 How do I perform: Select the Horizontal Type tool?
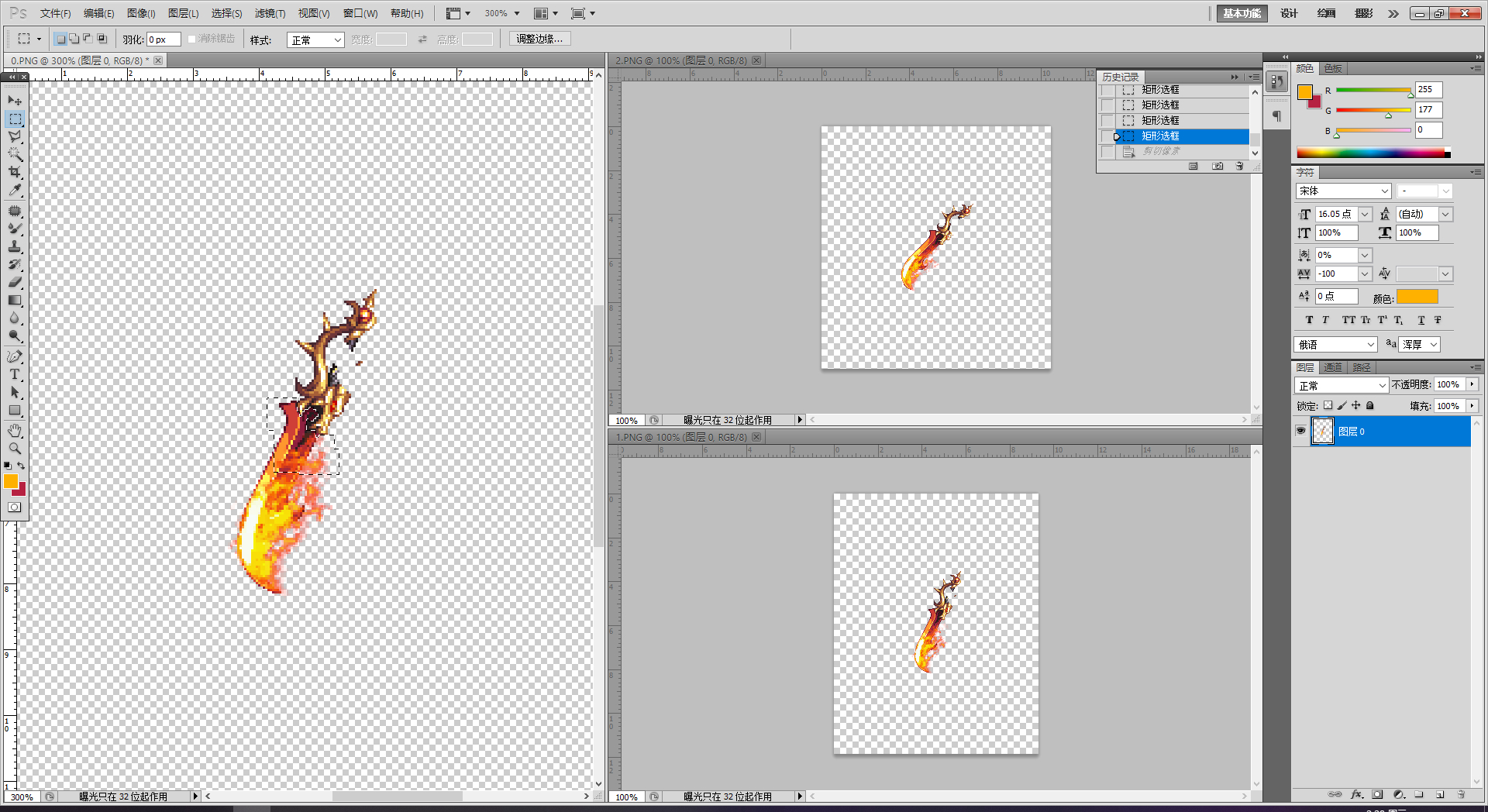15,374
